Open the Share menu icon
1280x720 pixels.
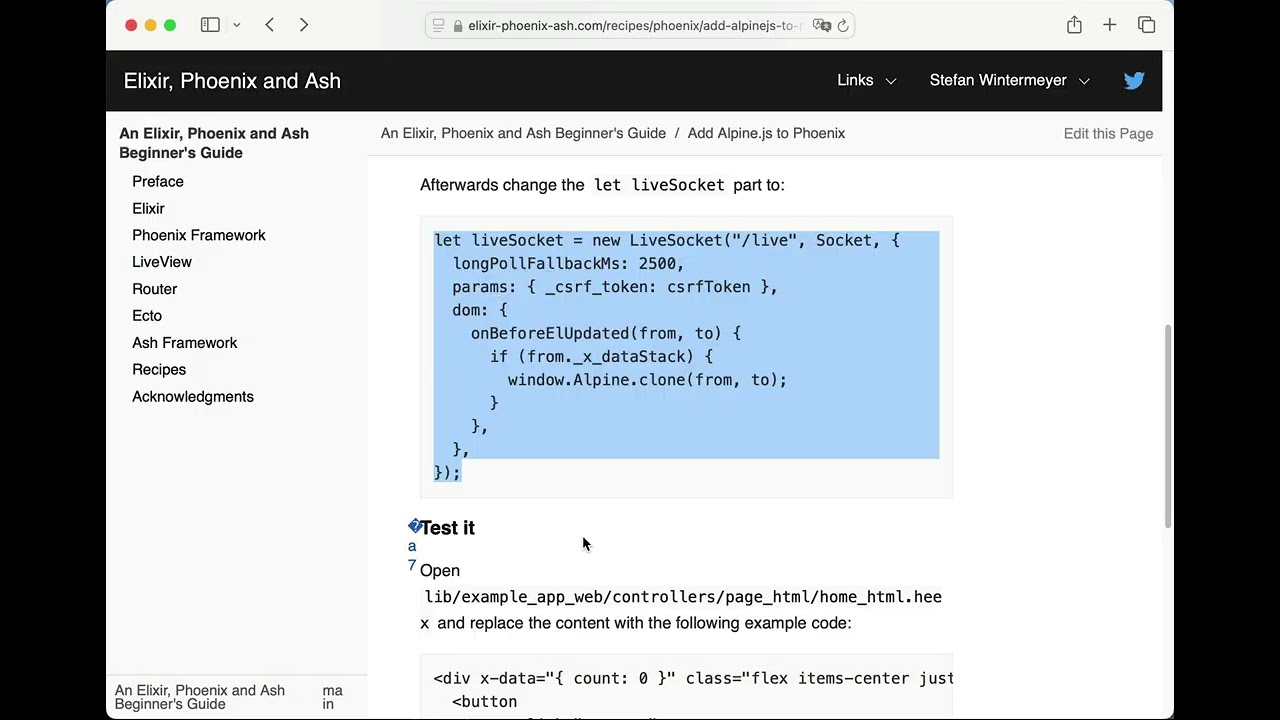pyautogui.click(x=1074, y=25)
